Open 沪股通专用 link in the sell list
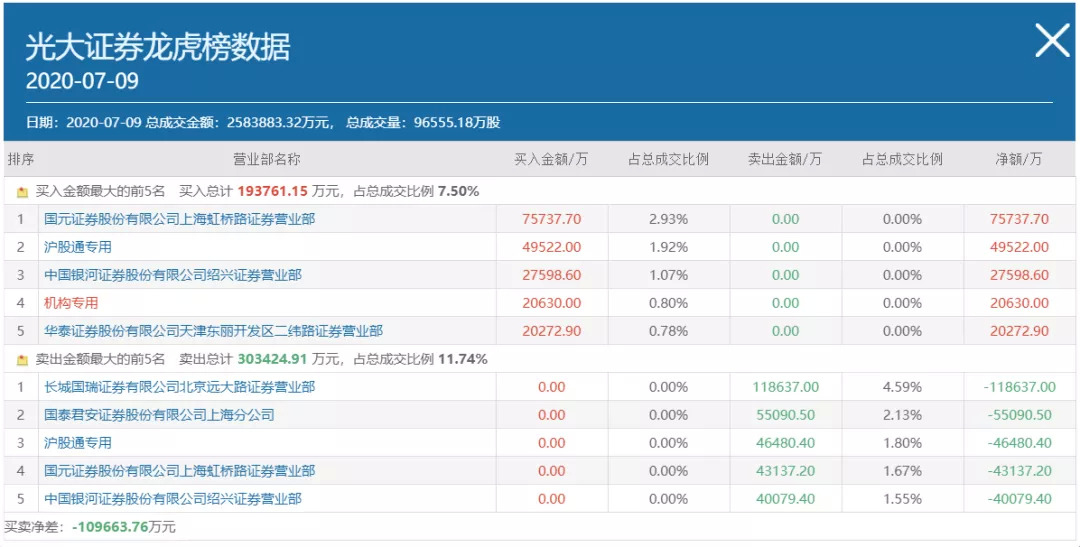The height and width of the screenshot is (547, 1080). click(78, 443)
